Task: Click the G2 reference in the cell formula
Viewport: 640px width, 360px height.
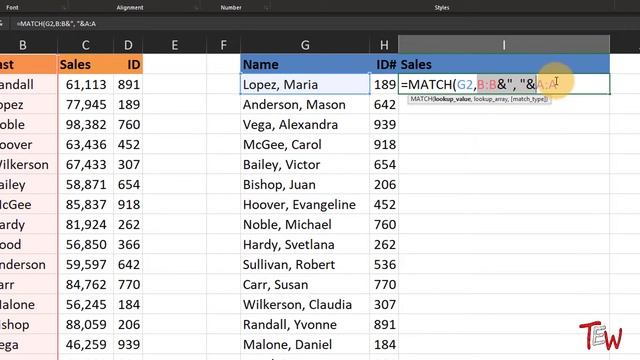Action: 464,84
